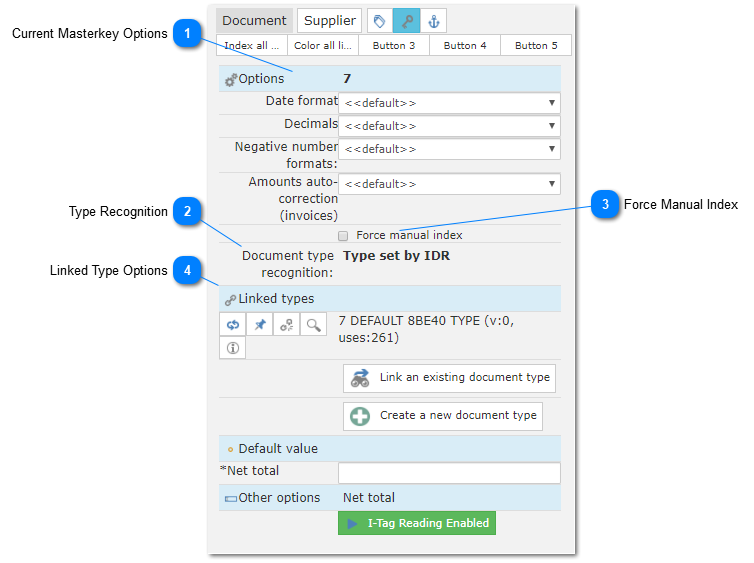Open the Negative number formats dropdown
Viewport: 754px width, 563px height.
[x=449, y=149]
